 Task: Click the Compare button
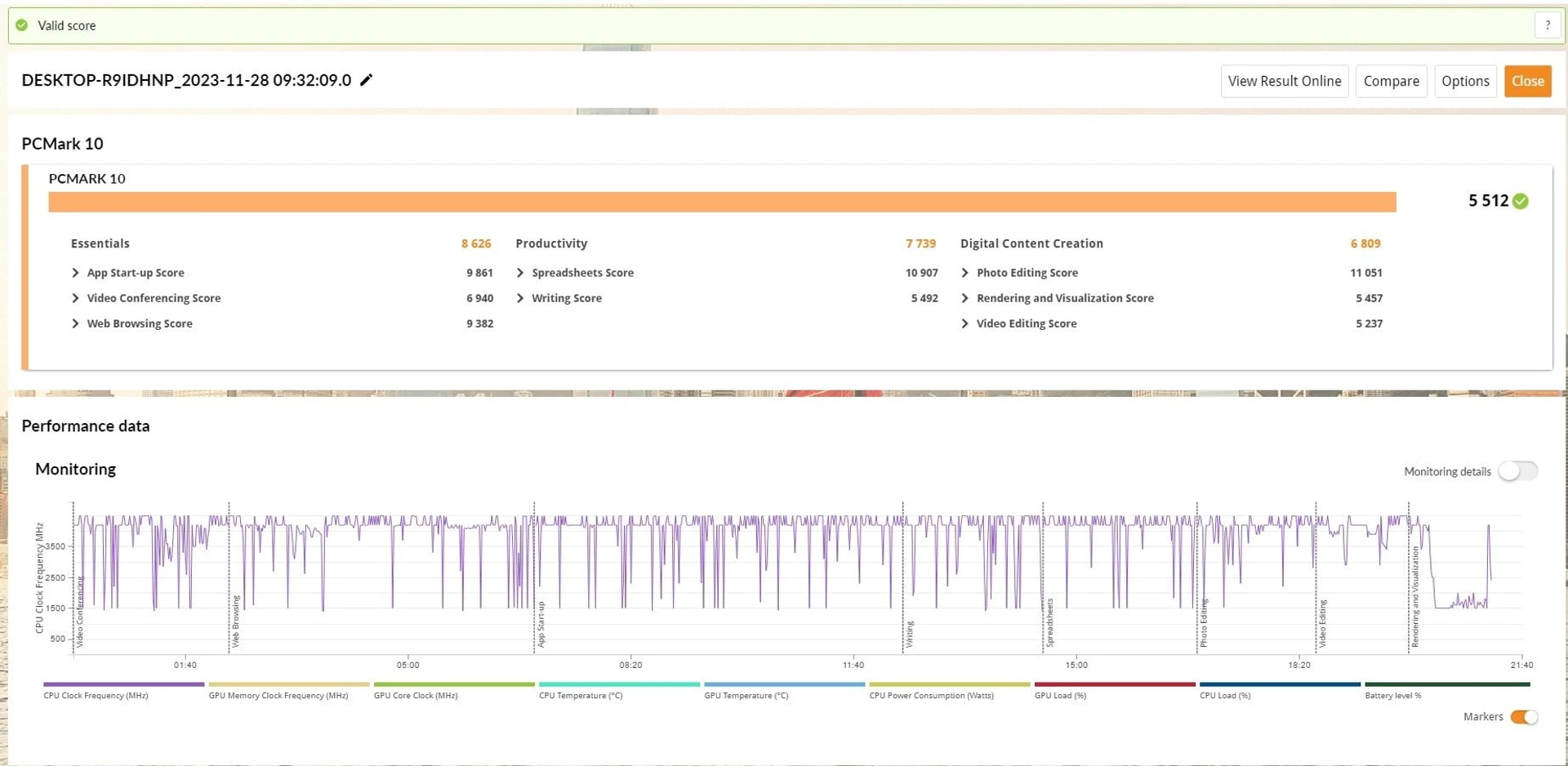[x=1391, y=81]
